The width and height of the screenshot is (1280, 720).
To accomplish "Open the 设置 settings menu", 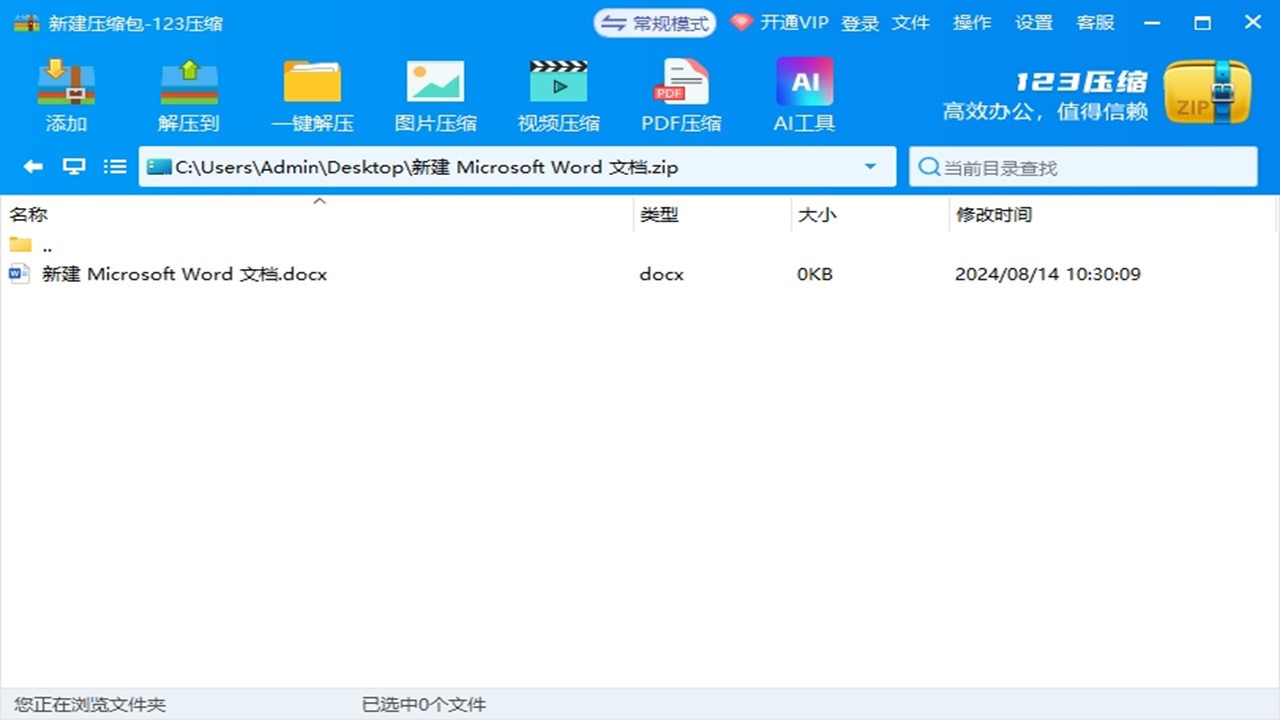I will click(1034, 22).
